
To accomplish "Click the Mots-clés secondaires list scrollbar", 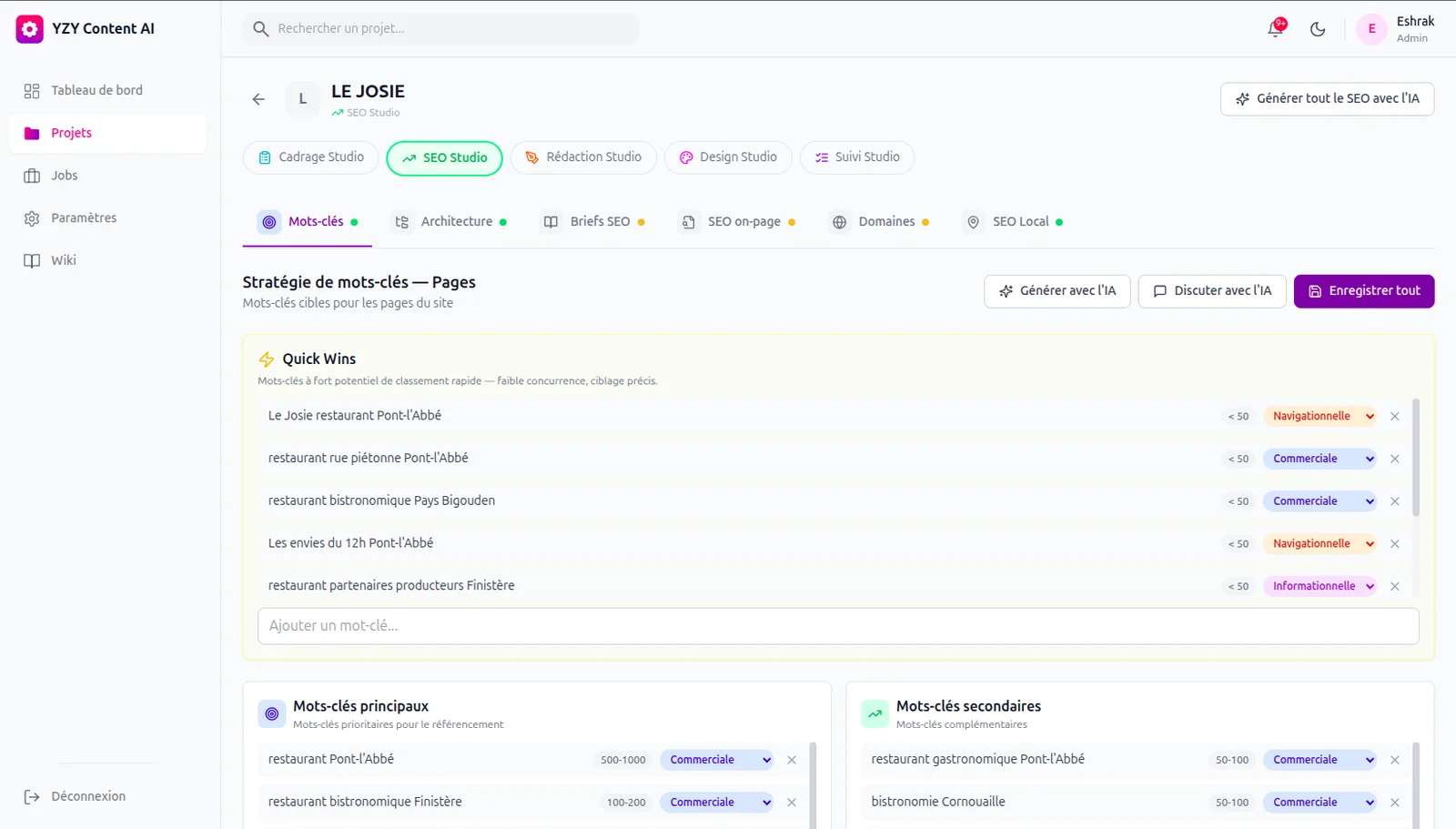I will pos(1416,784).
